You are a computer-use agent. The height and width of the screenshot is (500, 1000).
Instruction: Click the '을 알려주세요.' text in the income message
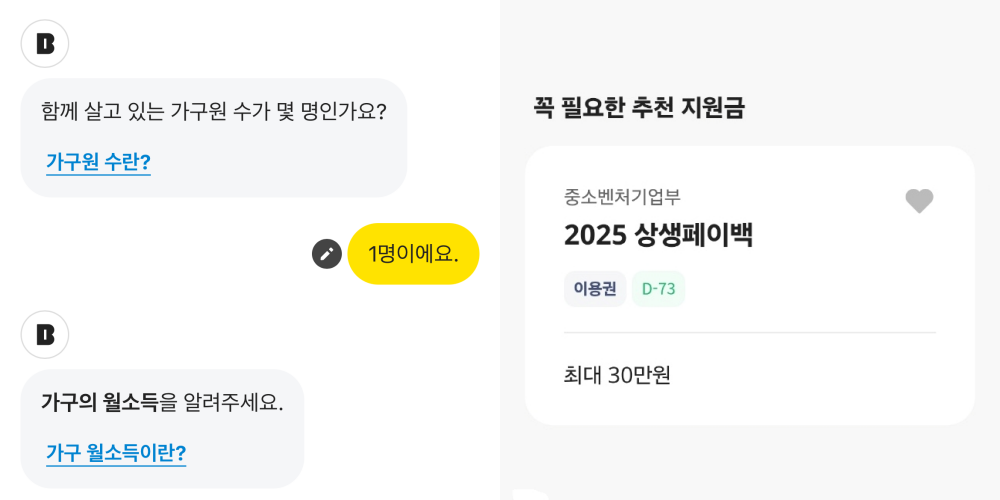point(221,402)
